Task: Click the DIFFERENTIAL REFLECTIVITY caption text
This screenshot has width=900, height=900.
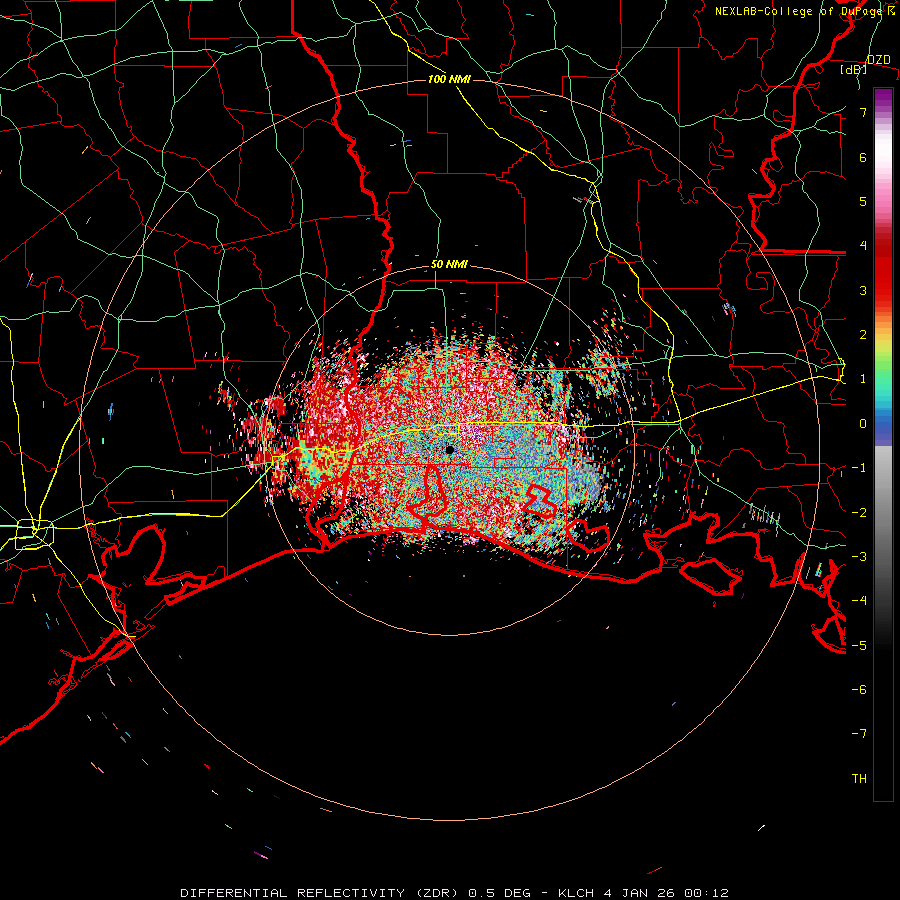Action: (x=291, y=893)
